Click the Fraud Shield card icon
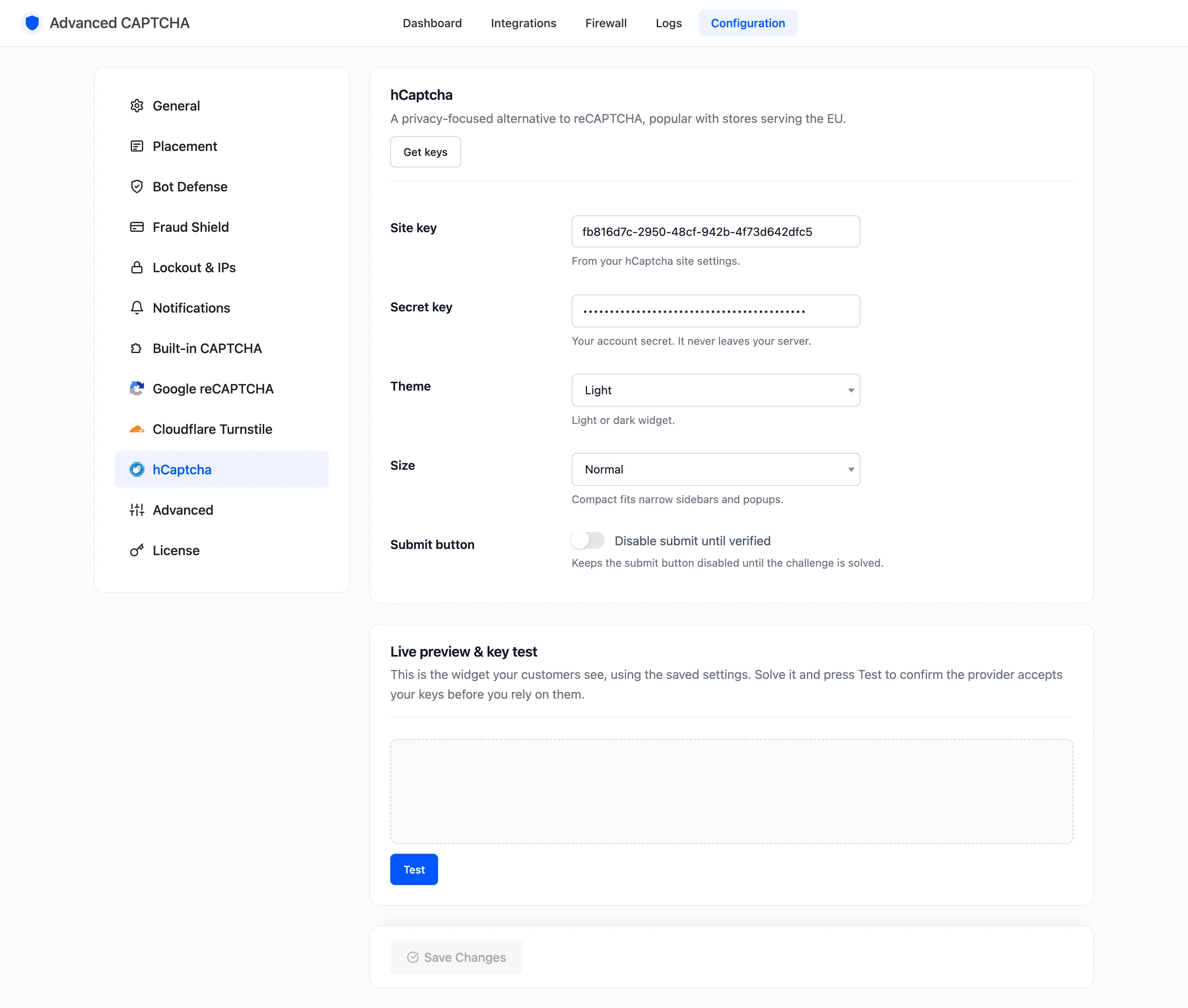 click(137, 227)
